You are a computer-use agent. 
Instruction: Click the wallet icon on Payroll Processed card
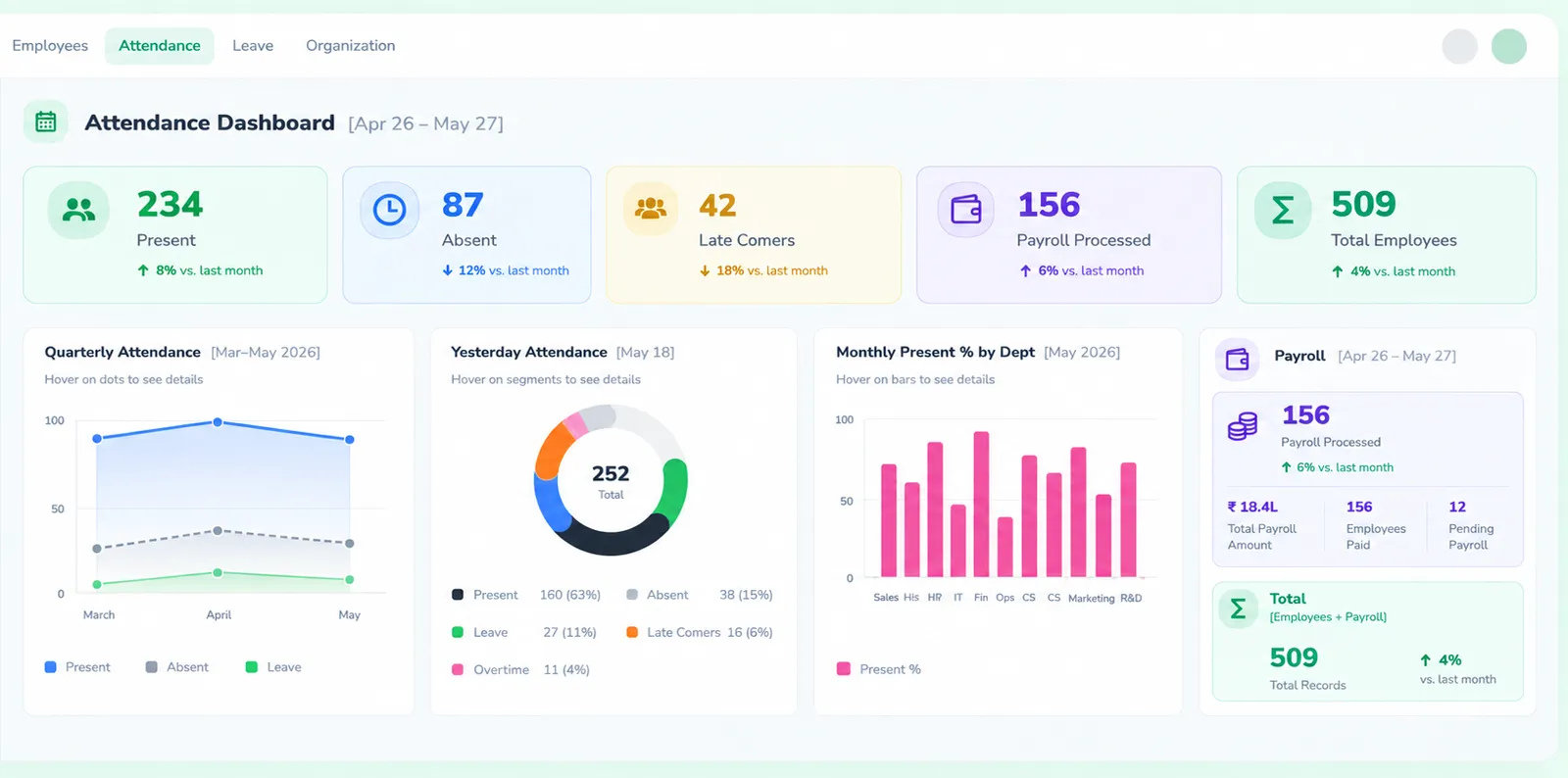pos(966,209)
